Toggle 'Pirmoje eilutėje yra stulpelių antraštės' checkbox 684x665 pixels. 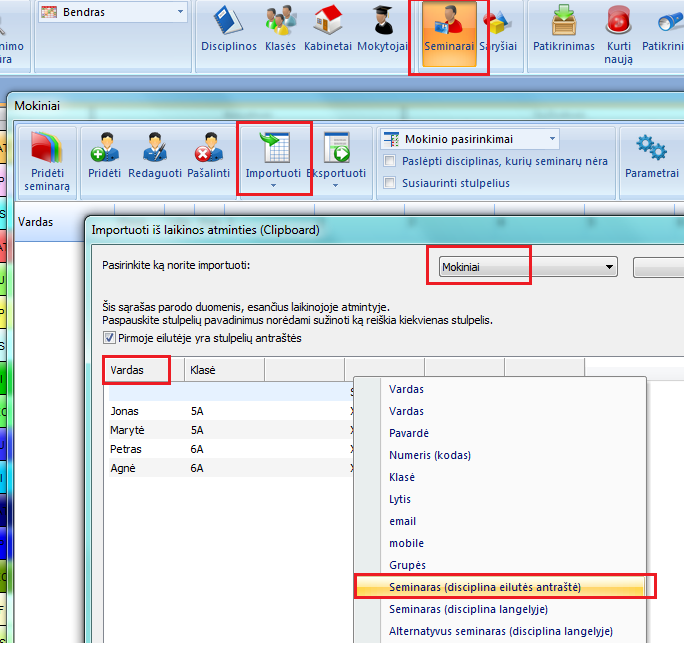click(x=109, y=338)
